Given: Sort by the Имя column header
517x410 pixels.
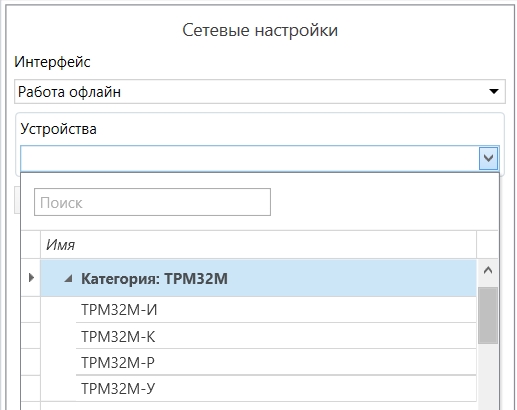Looking at the screenshot, I should click(x=258, y=245).
